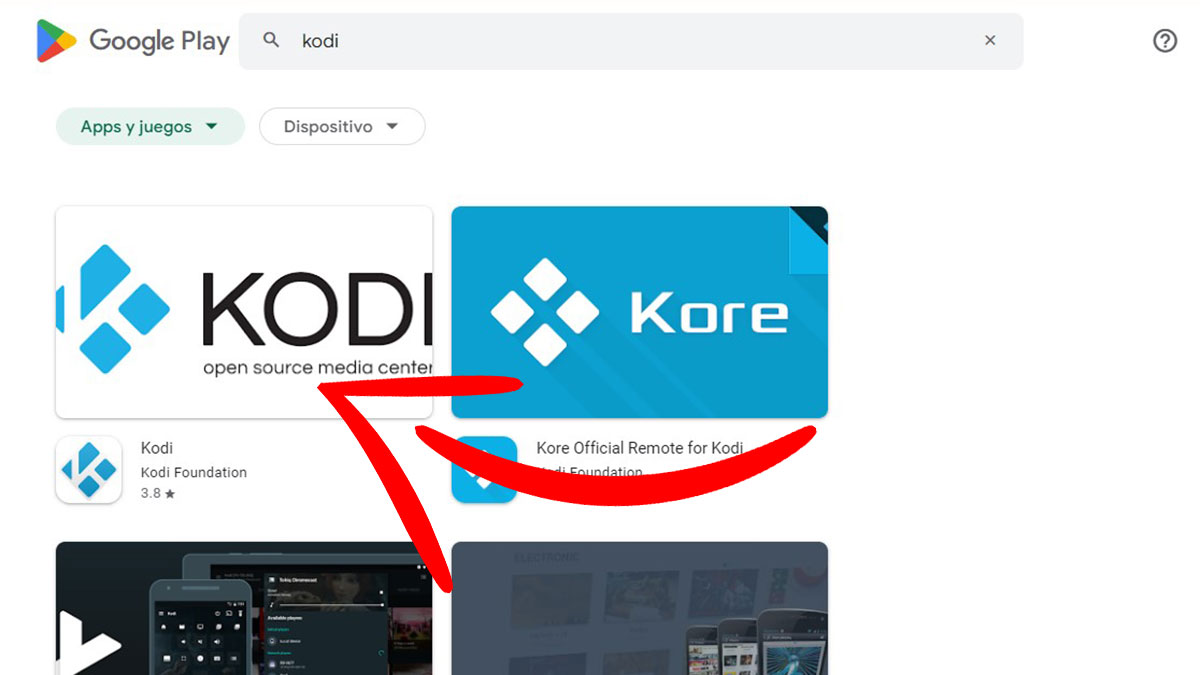The width and height of the screenshot is (1200, 675).
Task: Click the search magnifier icon
Action: [271, 40]
